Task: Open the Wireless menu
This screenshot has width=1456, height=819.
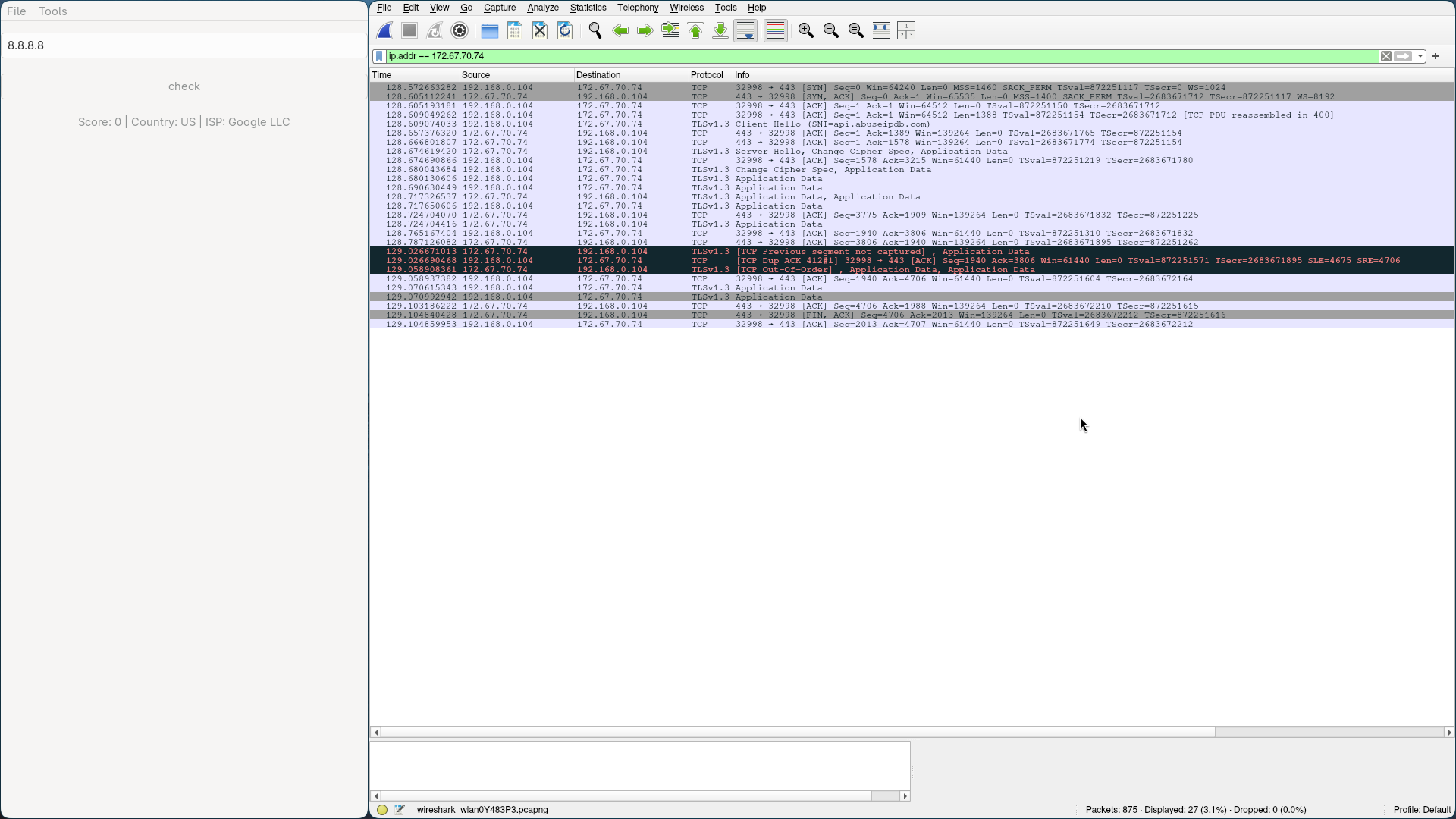Action: pos(686,8)
